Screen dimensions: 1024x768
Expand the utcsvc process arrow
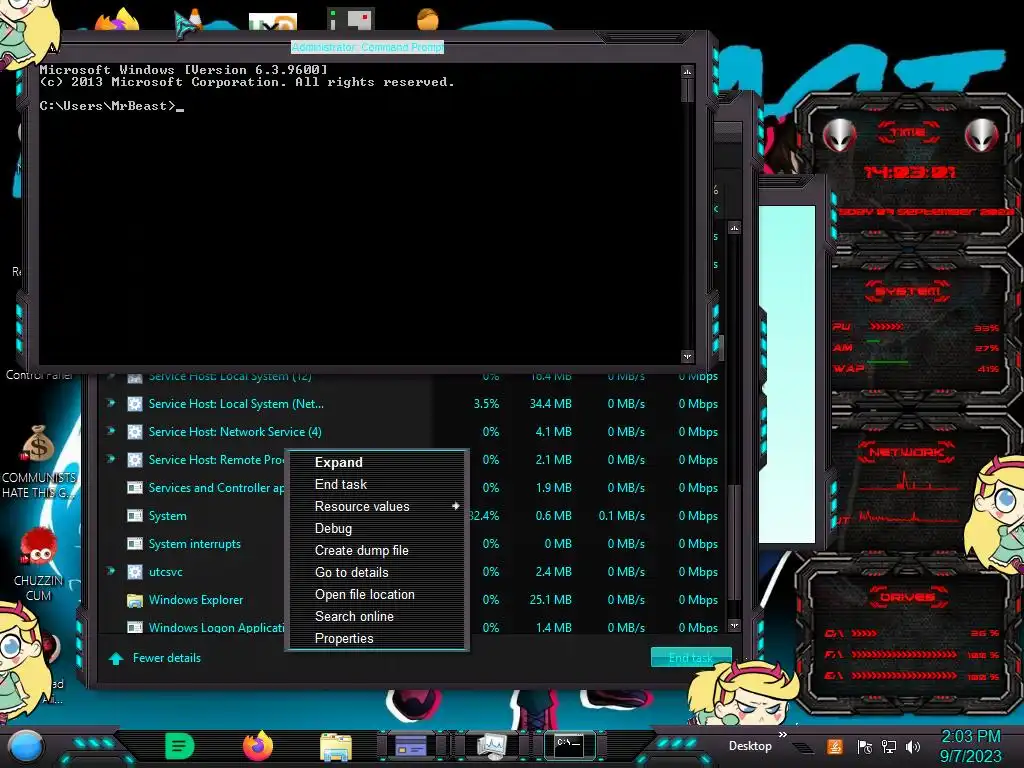[x=111, y=571]
